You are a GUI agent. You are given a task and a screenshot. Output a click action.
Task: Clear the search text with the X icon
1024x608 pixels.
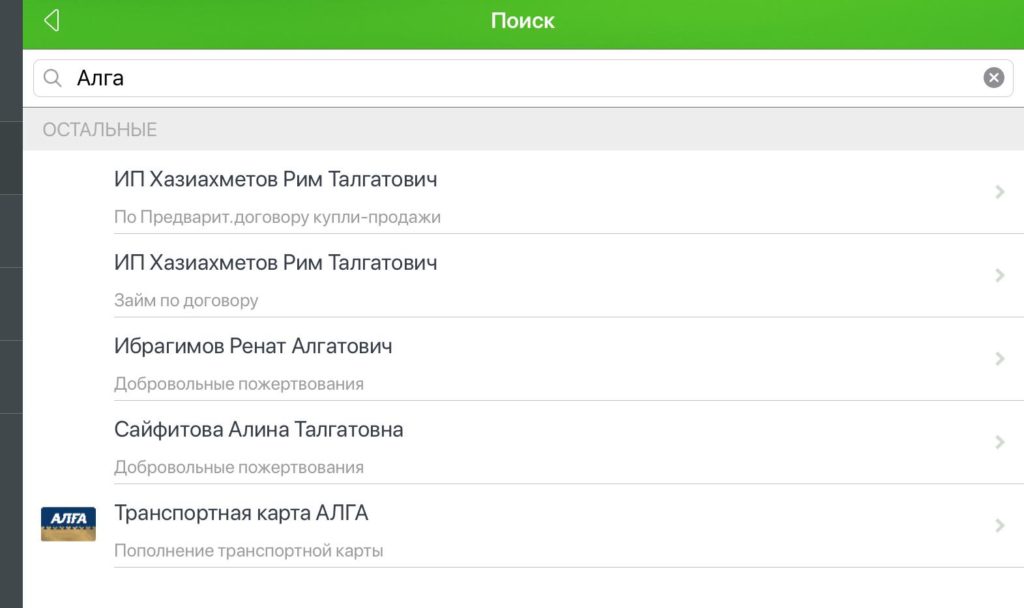point(993,78)
